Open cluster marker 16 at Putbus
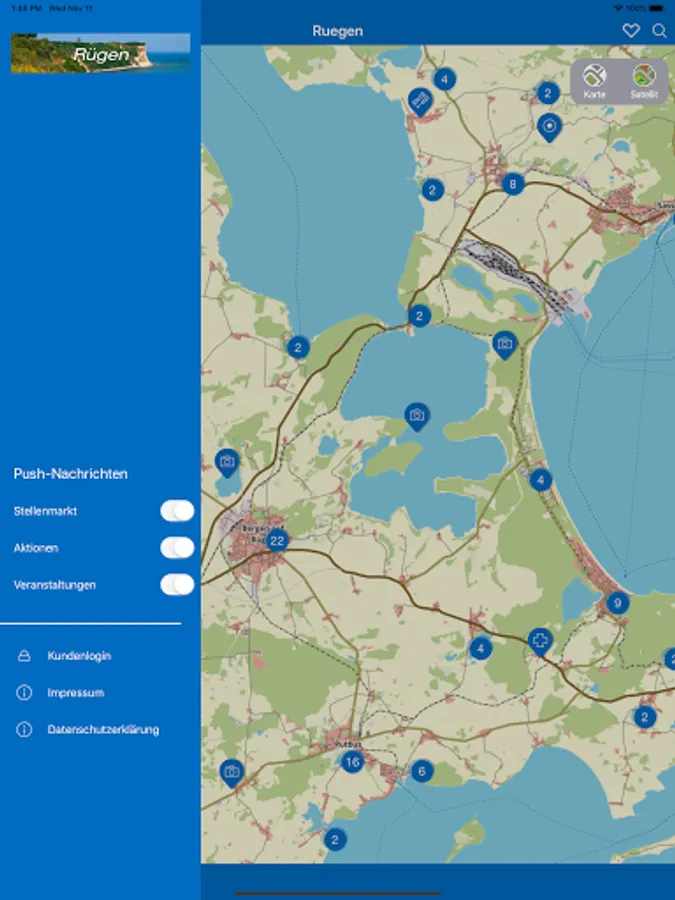 pyautogui.click(x=352, y=762)
